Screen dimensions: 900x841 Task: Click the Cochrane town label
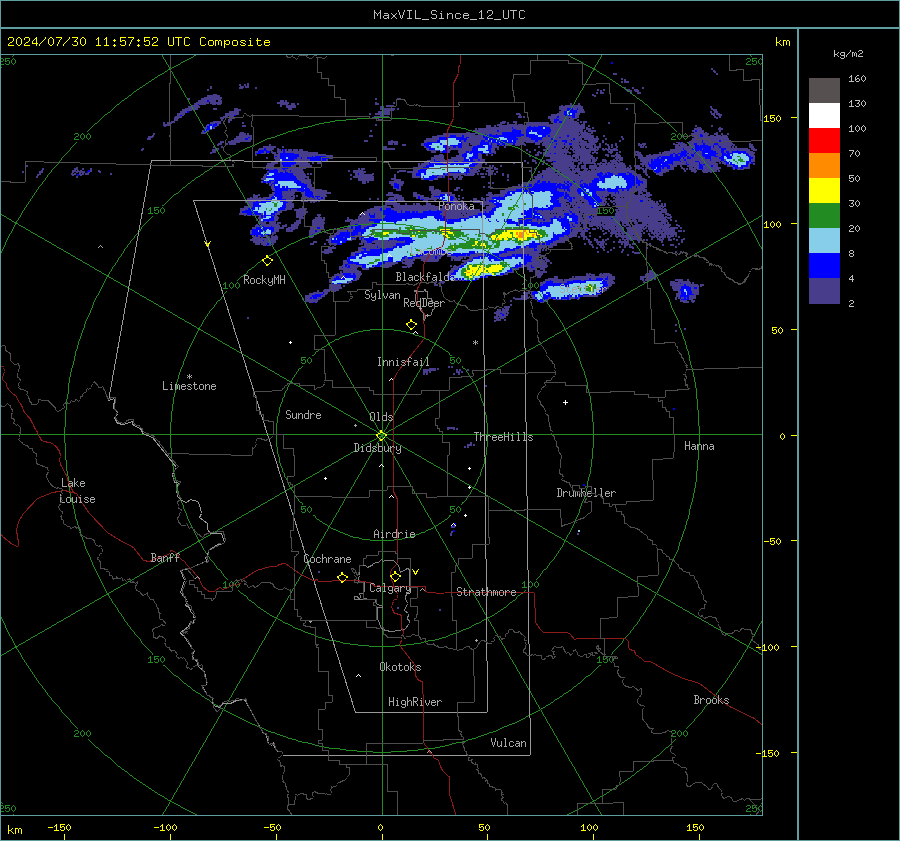click(327, 559)
